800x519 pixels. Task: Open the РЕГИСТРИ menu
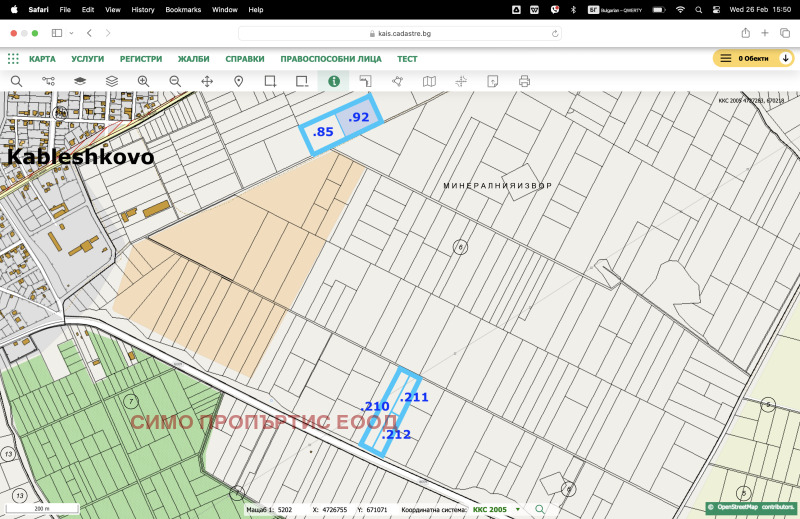[x=141, y=59]
